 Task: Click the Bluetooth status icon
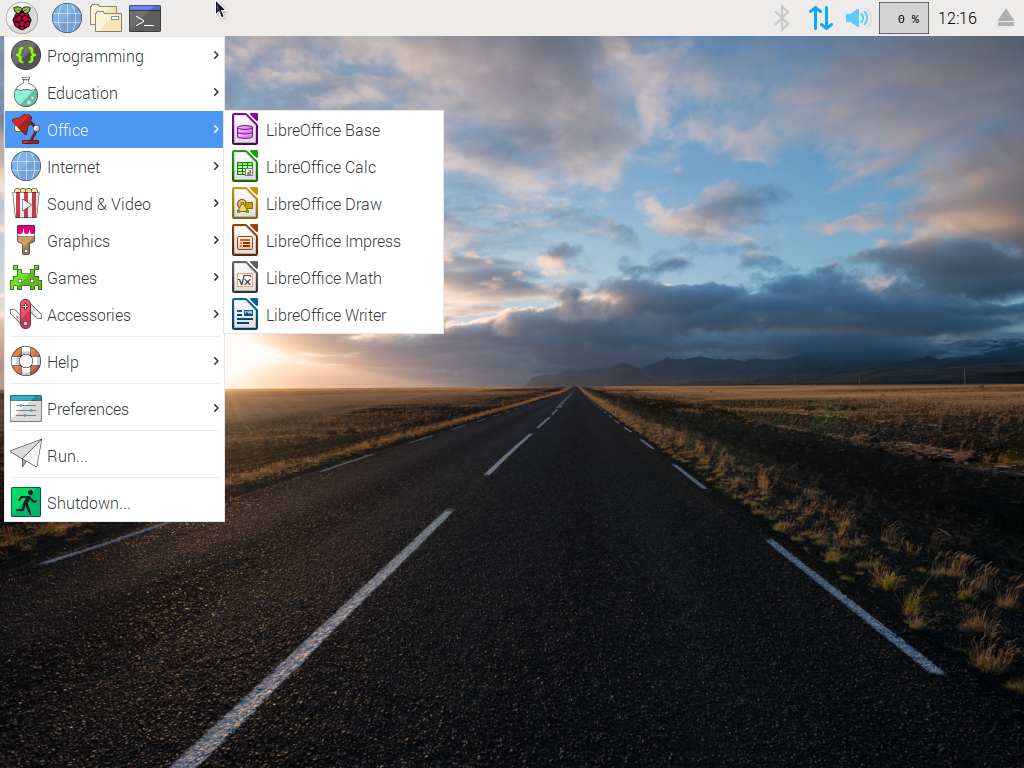pyautogui.click(x=781, y=18)
